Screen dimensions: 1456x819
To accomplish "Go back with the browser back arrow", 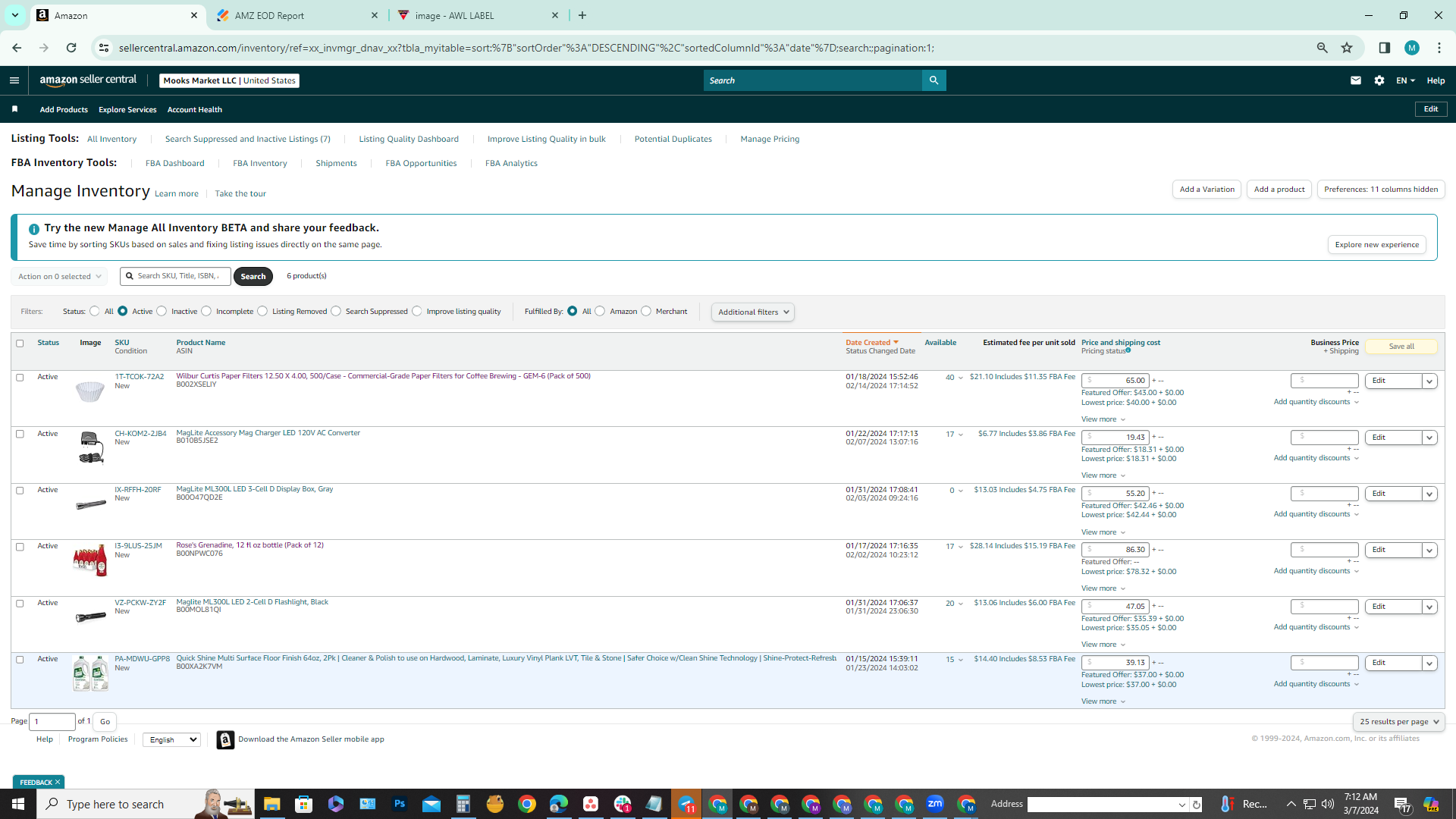I will [x=17, y=48].
